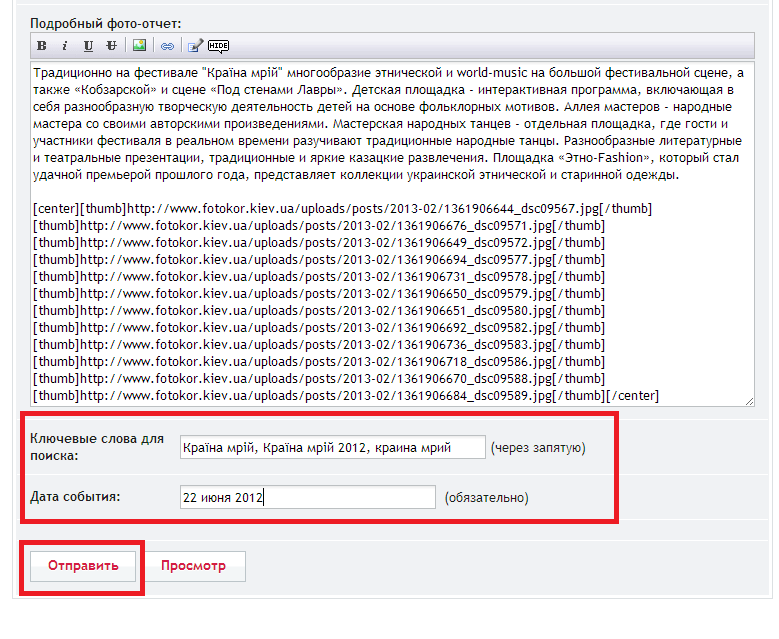The image size is (779, 639).
Task: Click the first [center][thumb] URL line
Action: pyautogui.click(x=342, y=209)
